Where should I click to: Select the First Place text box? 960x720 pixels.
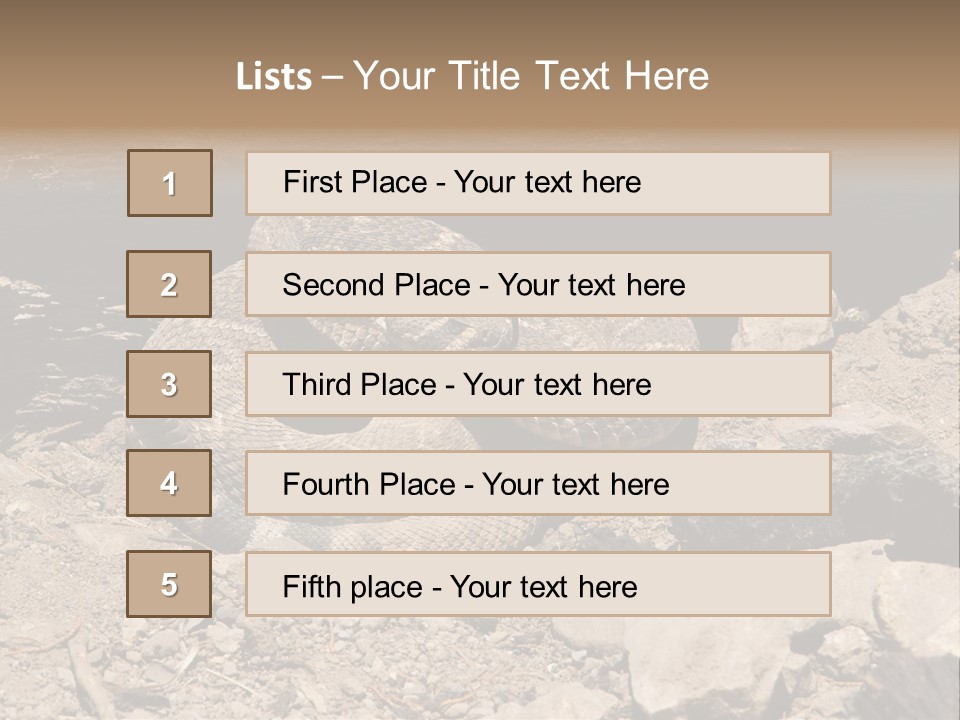(538, 183)
